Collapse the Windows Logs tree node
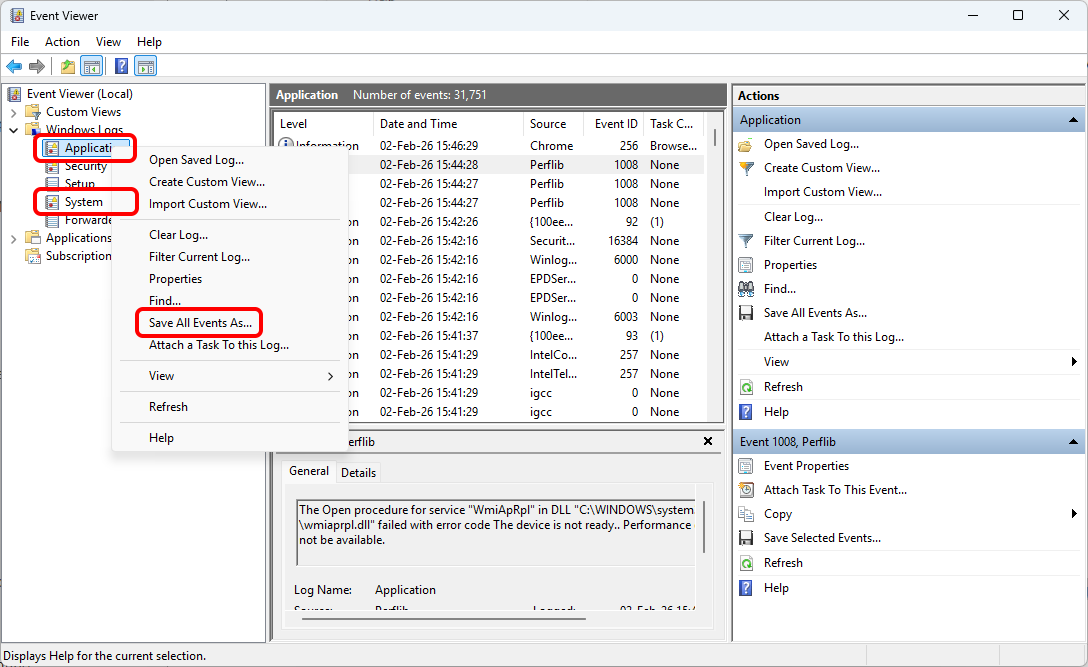Screen dimensions: 1088x667 tap(14, 130)
